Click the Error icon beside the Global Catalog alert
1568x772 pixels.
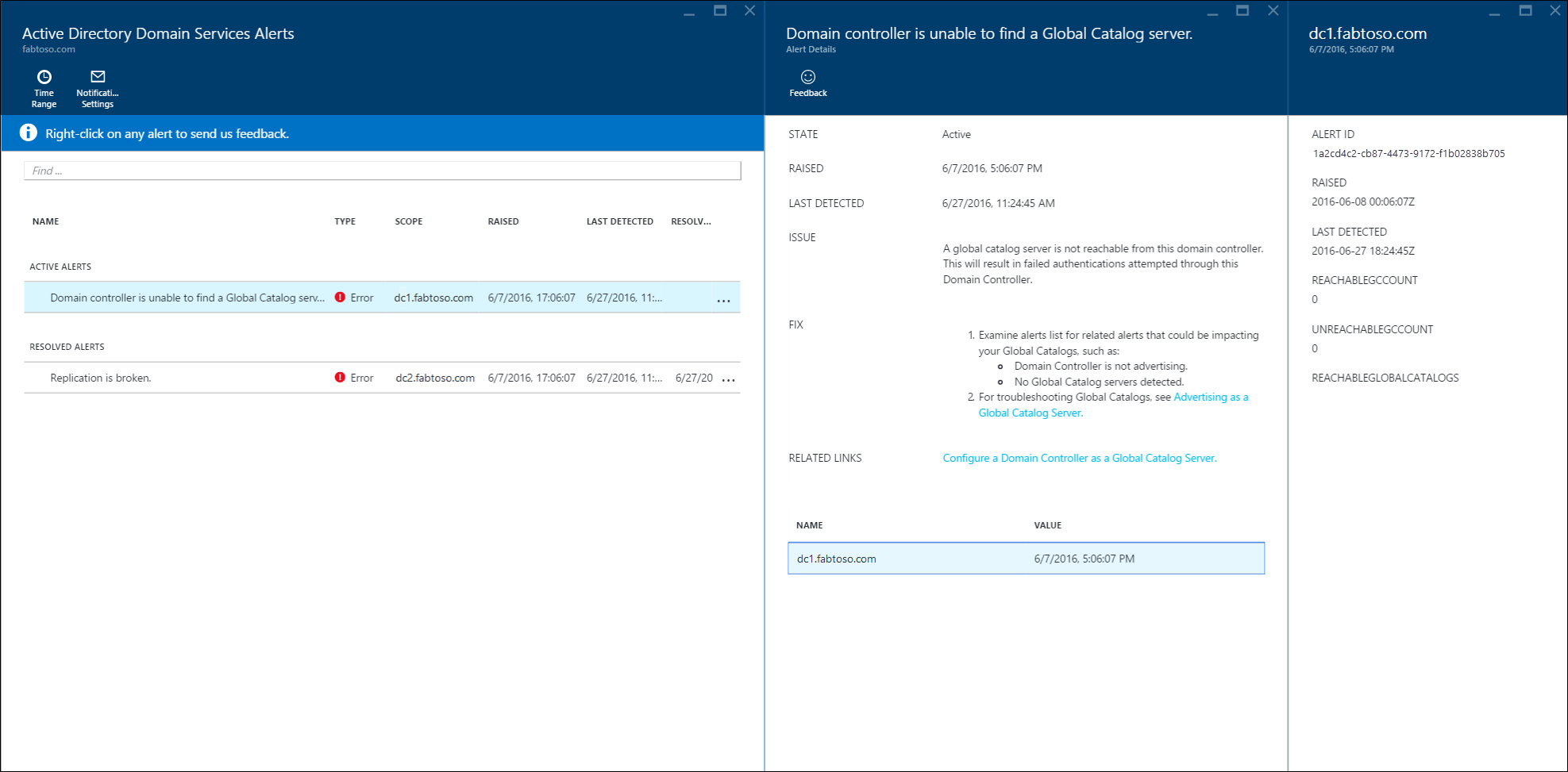340,297
